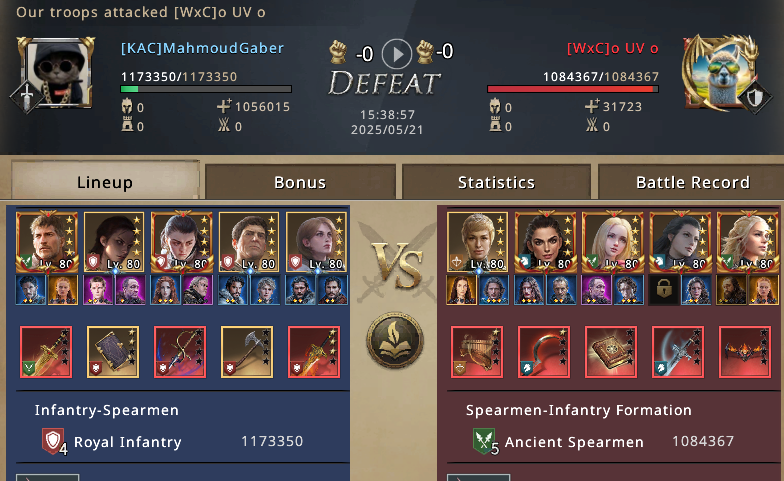Select the curved sickle weapon icon
The height and width of the screenshot is (481, 784).
coord(544,352)
